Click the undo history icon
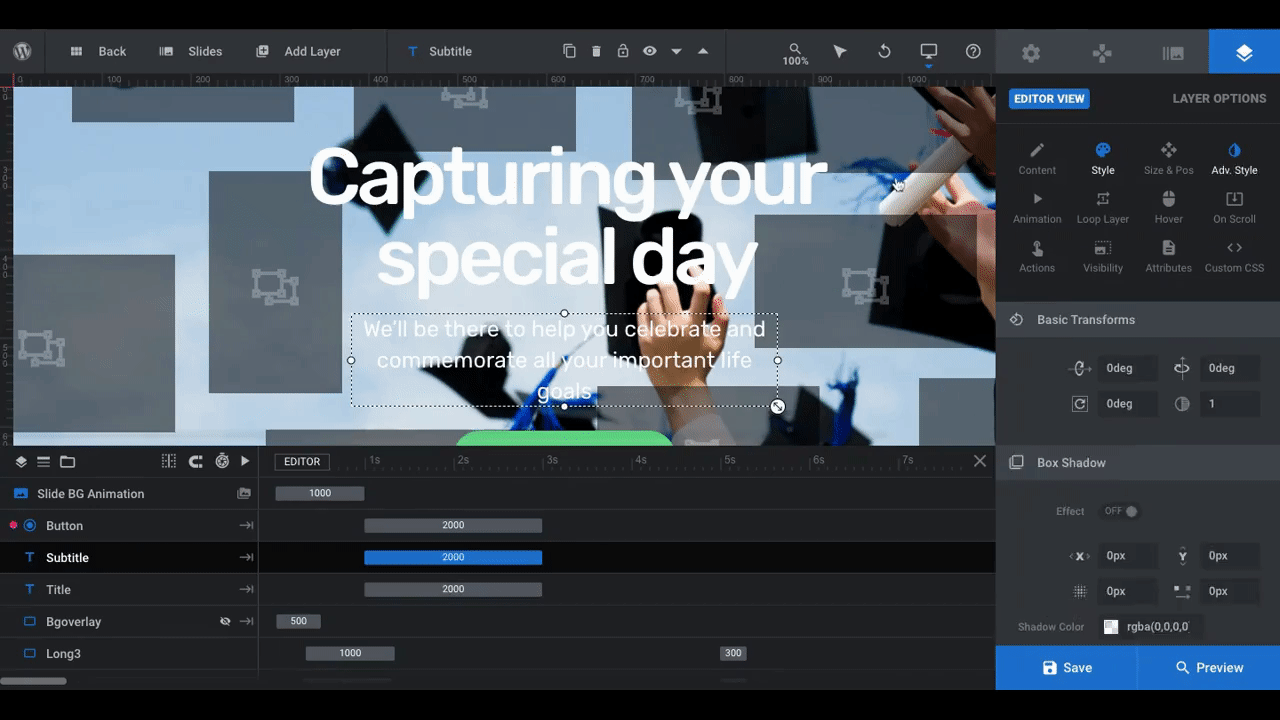The height and width of the screenshot is (720, 1280). click(x=884, y=51)
